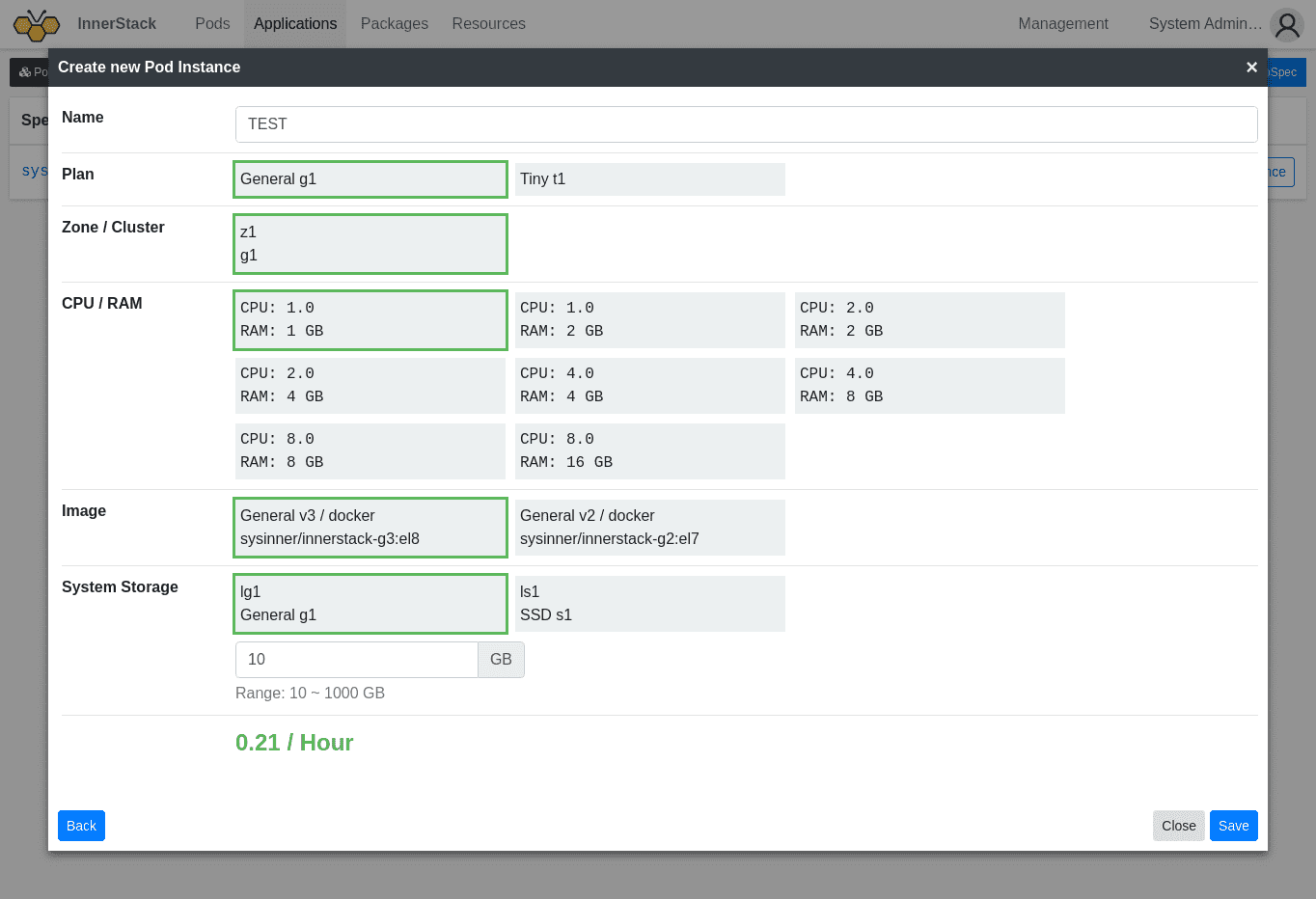This screenshot has height=899, width=1316.
Task: Choose the ls1 SSD s1 storage
Action: pyautogui.click(x=650, y=604)
